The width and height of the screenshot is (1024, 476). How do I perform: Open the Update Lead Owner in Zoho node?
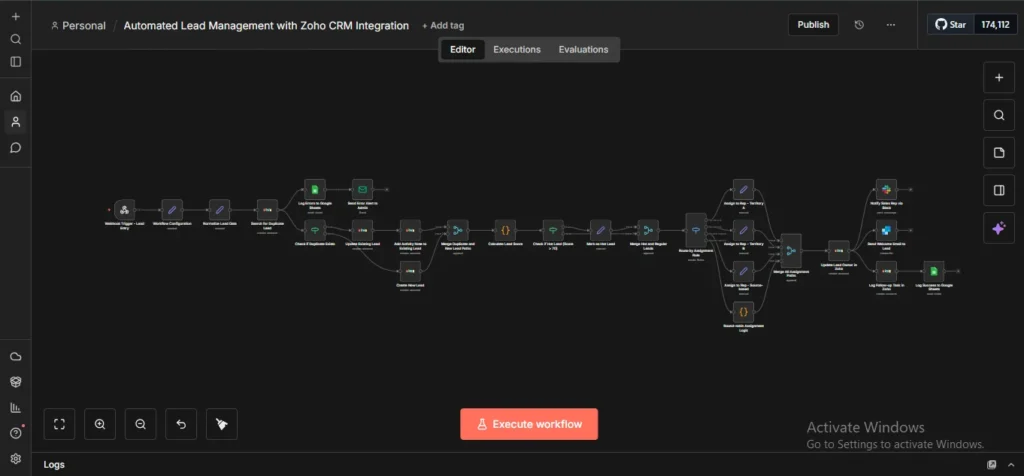coord(839,251)
